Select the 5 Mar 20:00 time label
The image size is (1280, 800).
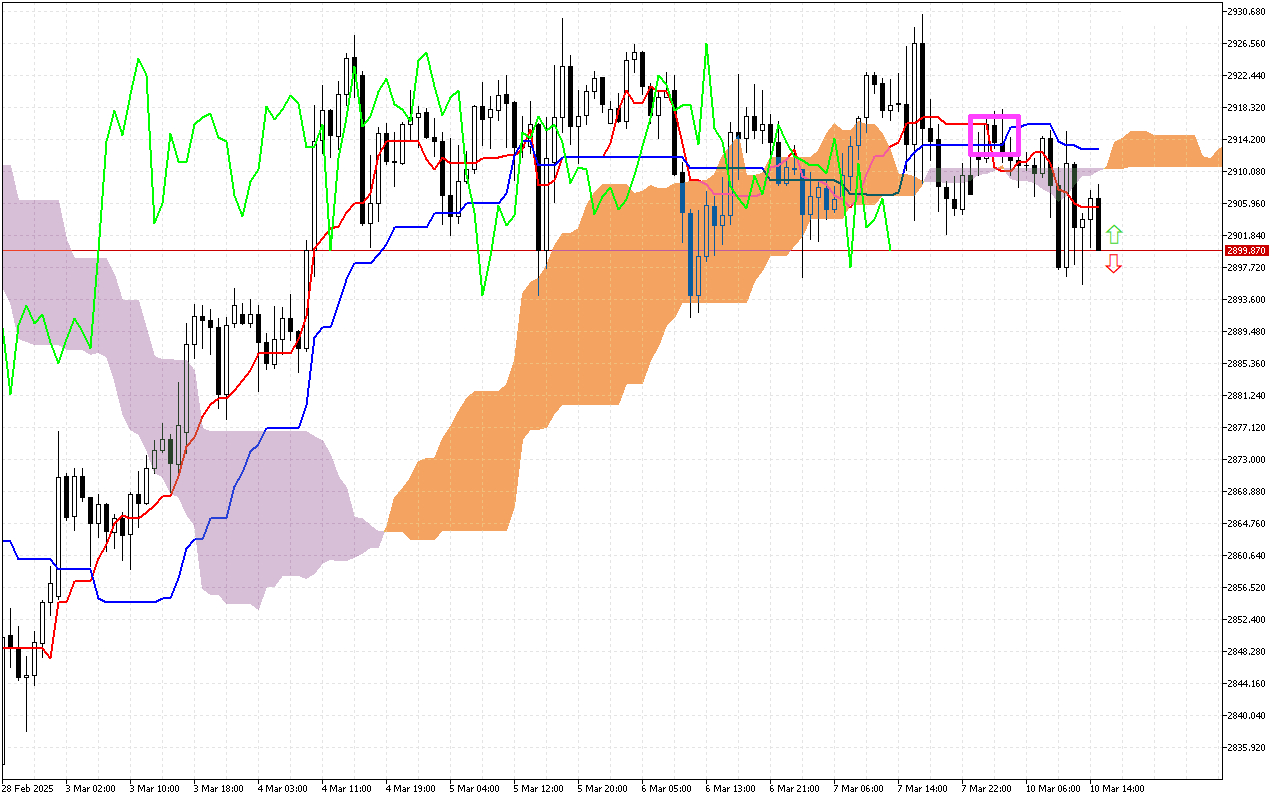click(602, 788)
